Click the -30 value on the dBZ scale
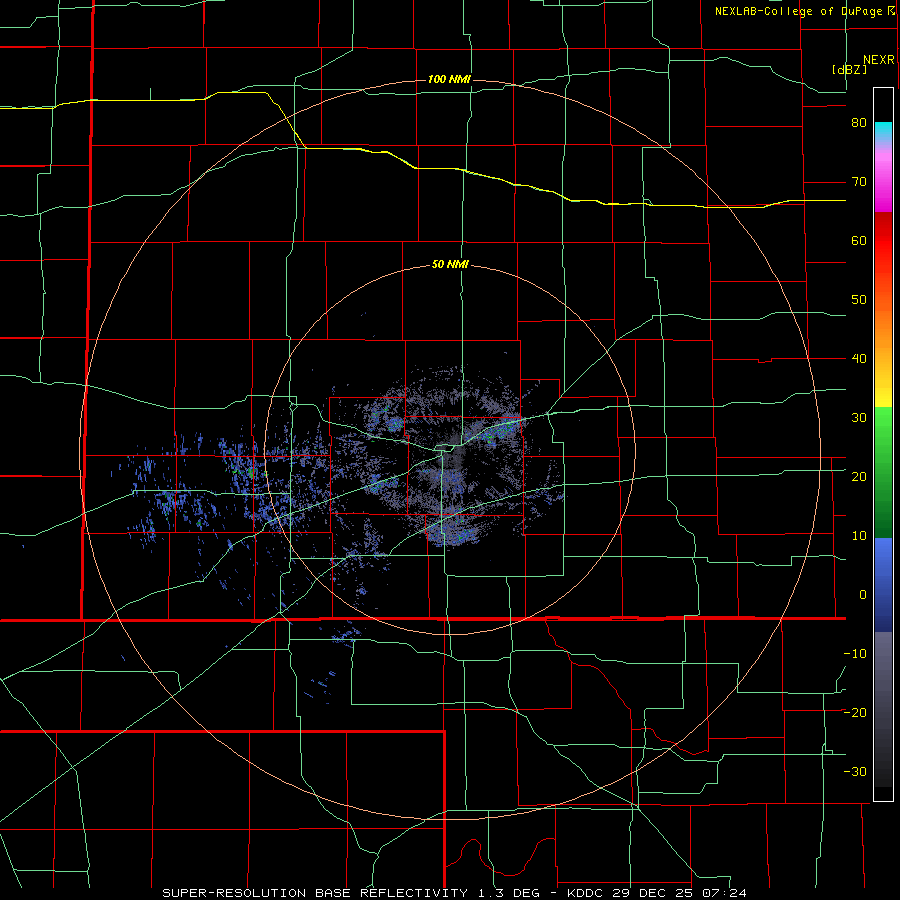The width and height of the screenshot is (900, 900). pyautogui.click(x=855, y=771)
